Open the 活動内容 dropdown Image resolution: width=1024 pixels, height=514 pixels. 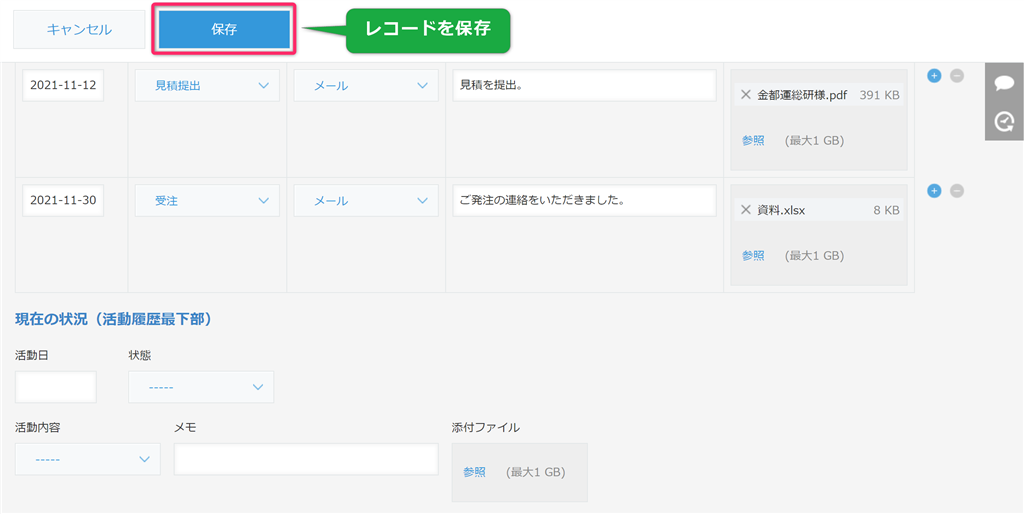[x=88, y=459]
